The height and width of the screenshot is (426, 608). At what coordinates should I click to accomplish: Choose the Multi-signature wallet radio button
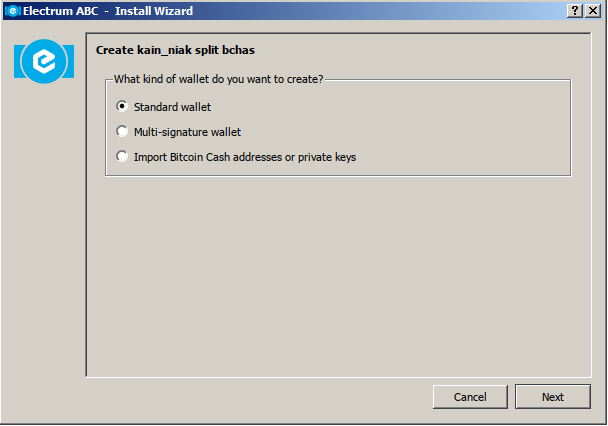(x=122, y=131)
